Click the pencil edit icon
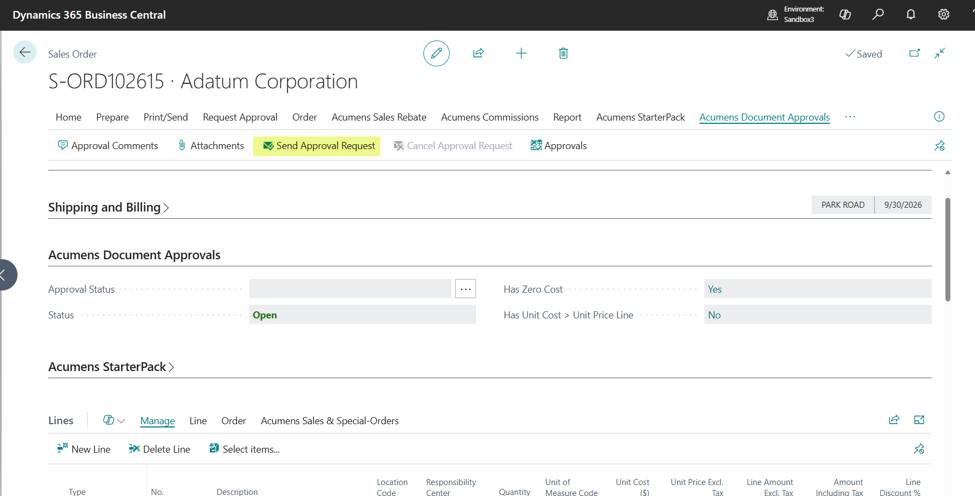 coord(437,53)
